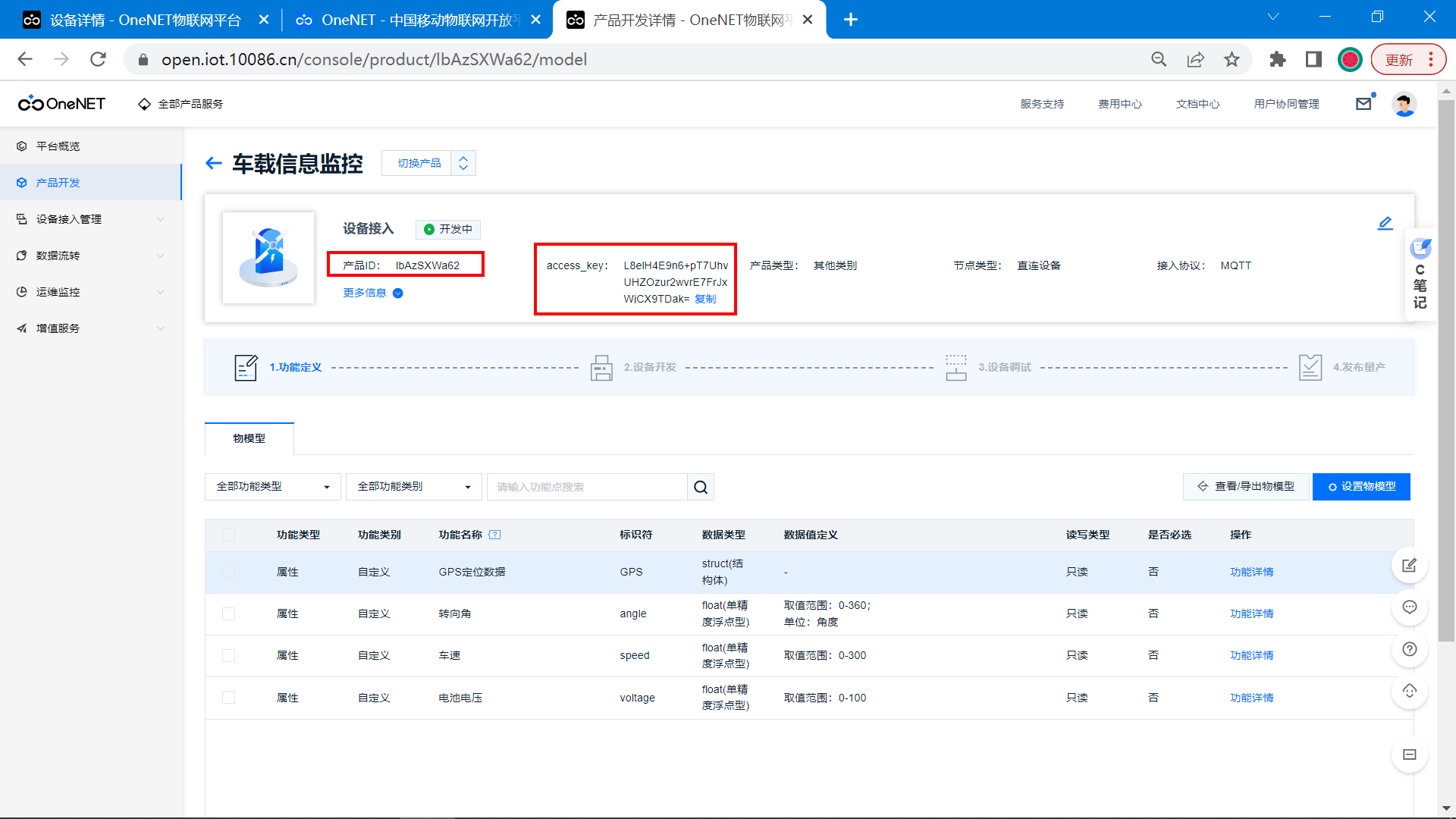Check the select-all checkbox in table header

228,535
